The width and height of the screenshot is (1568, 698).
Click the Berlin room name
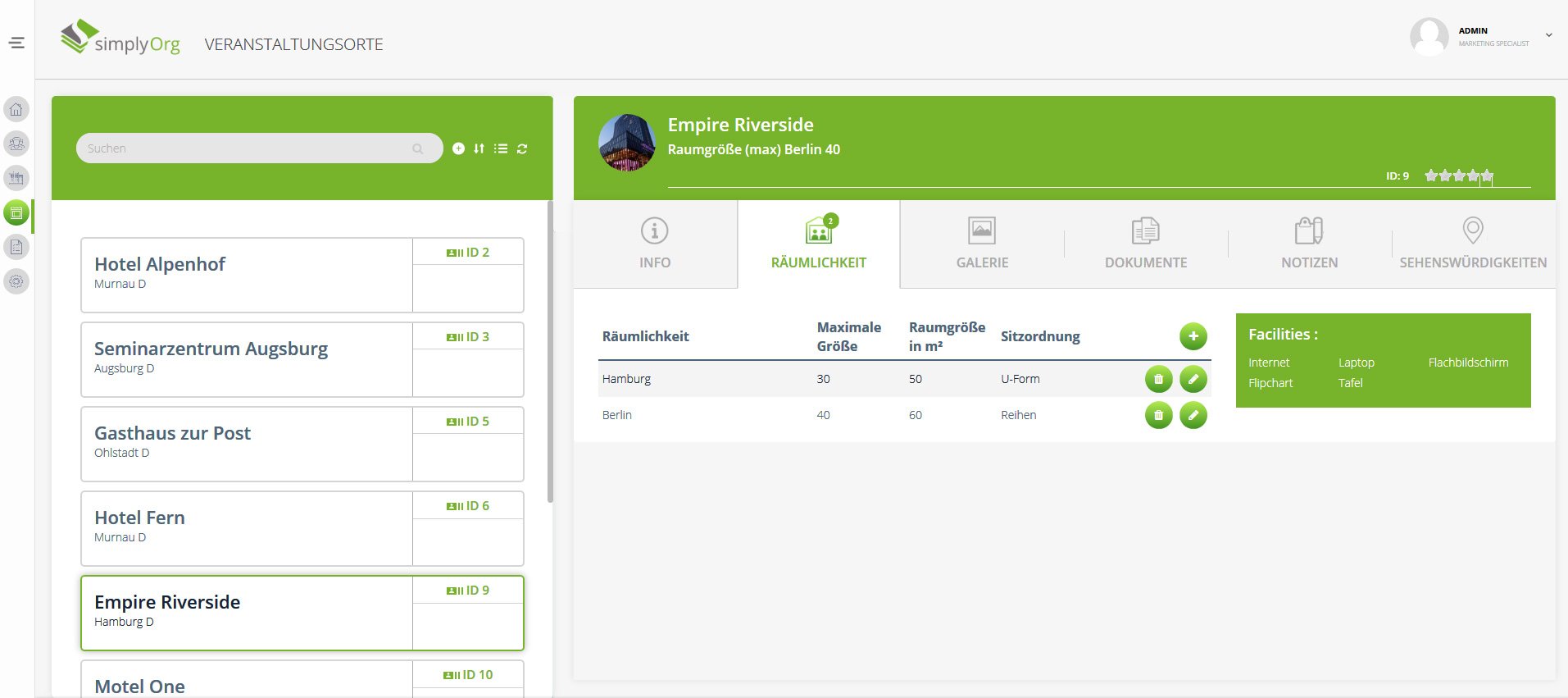tap(617, 415)
